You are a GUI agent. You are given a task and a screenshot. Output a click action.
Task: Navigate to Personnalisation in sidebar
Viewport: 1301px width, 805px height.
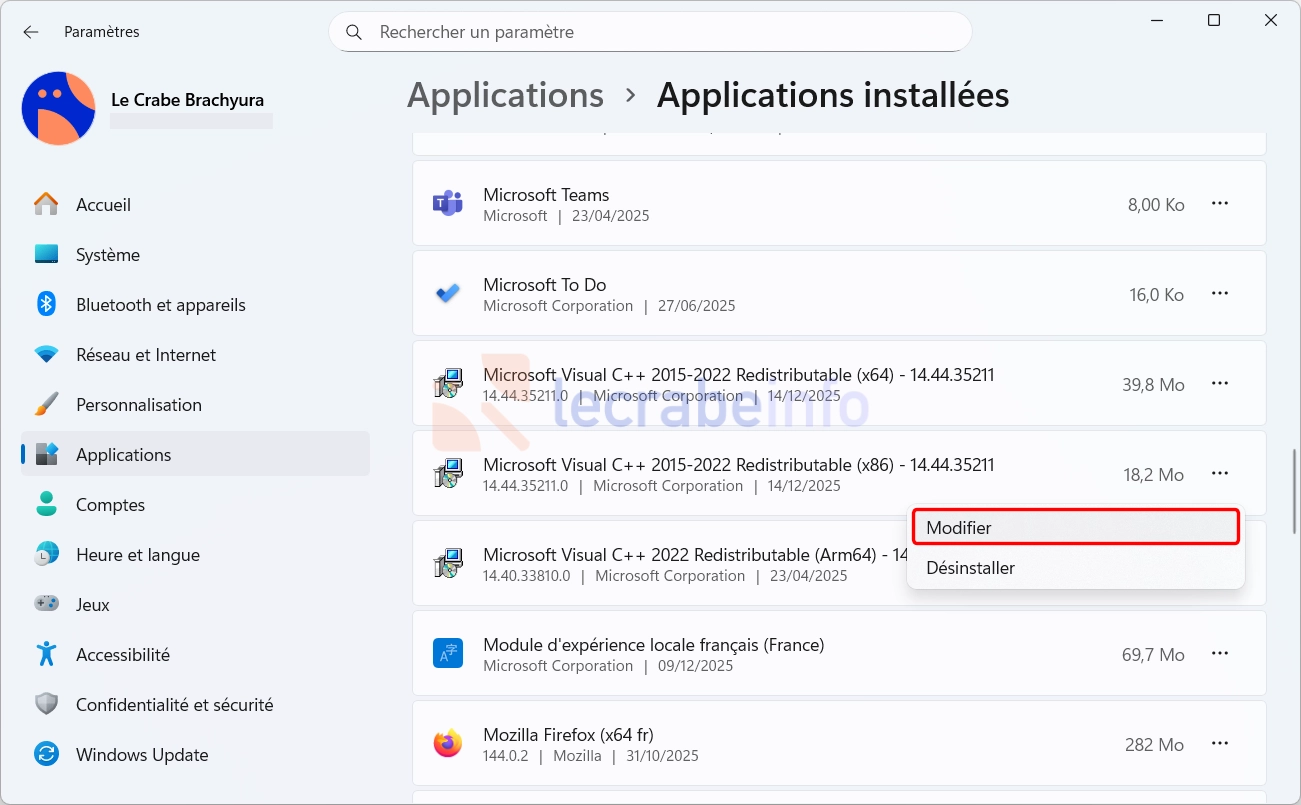[138, 405]
